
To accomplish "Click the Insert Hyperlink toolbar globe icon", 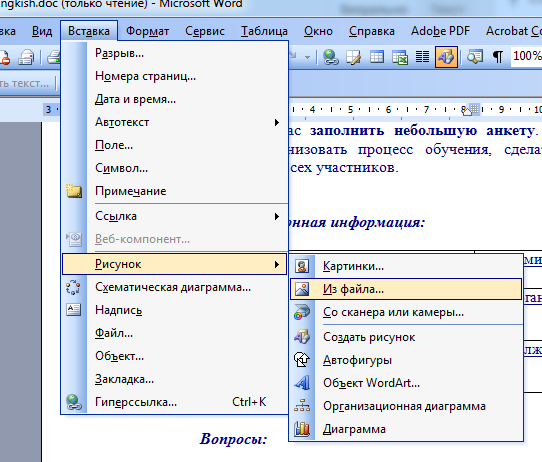I will 331,57.
